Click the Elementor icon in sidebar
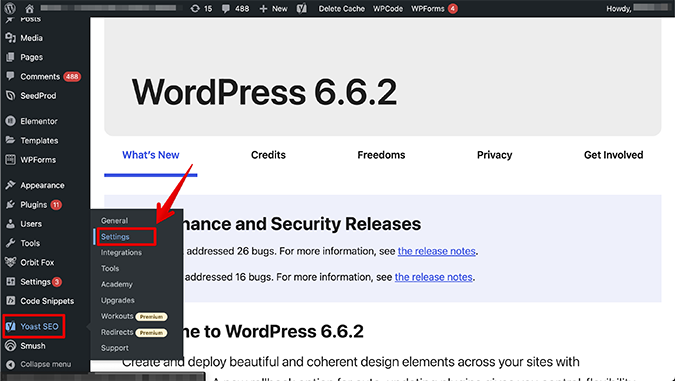Image resolution: width=675 pixels, height=381 pixels. [x=10, y=121]
